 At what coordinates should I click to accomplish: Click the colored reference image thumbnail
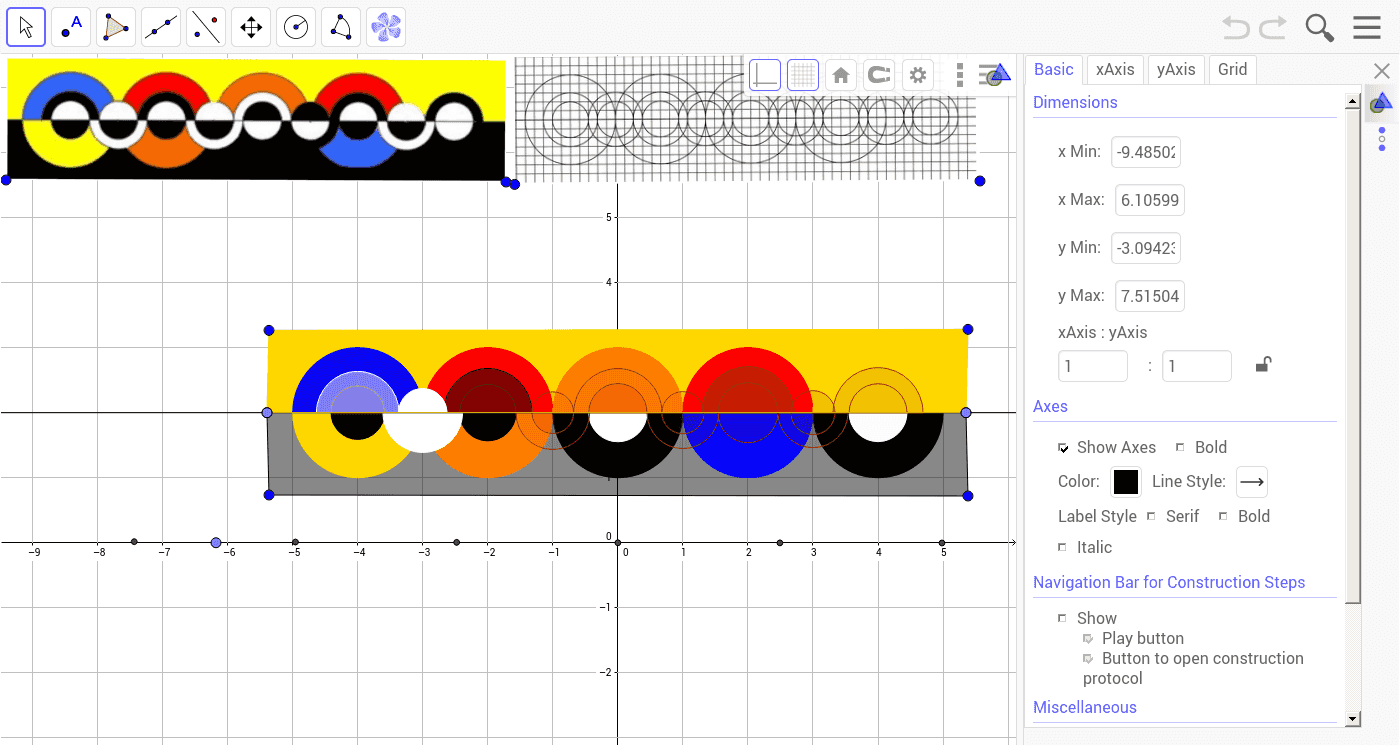click(x=256, y=118)
